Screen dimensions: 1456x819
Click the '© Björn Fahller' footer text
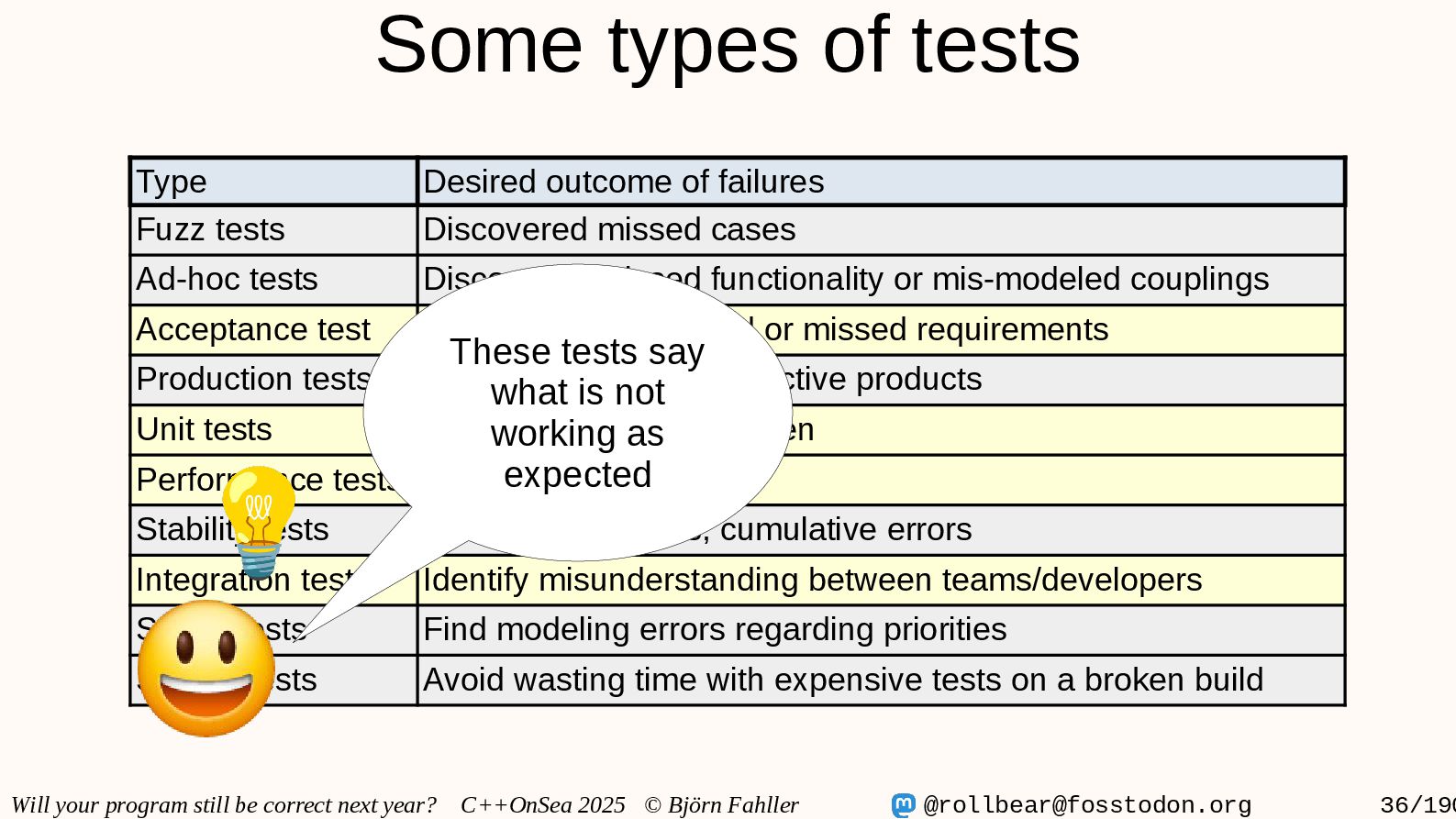722,805
